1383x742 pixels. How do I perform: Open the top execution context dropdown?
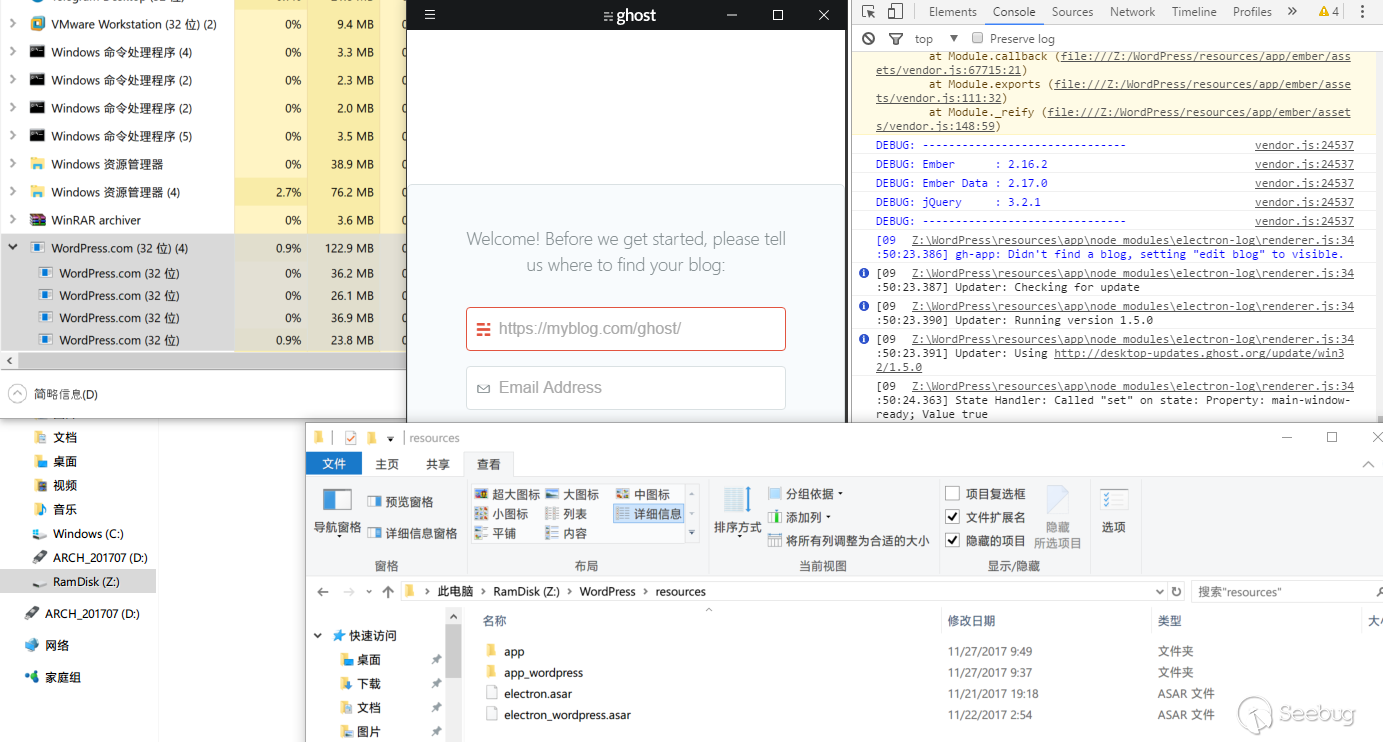coord(936,39)
